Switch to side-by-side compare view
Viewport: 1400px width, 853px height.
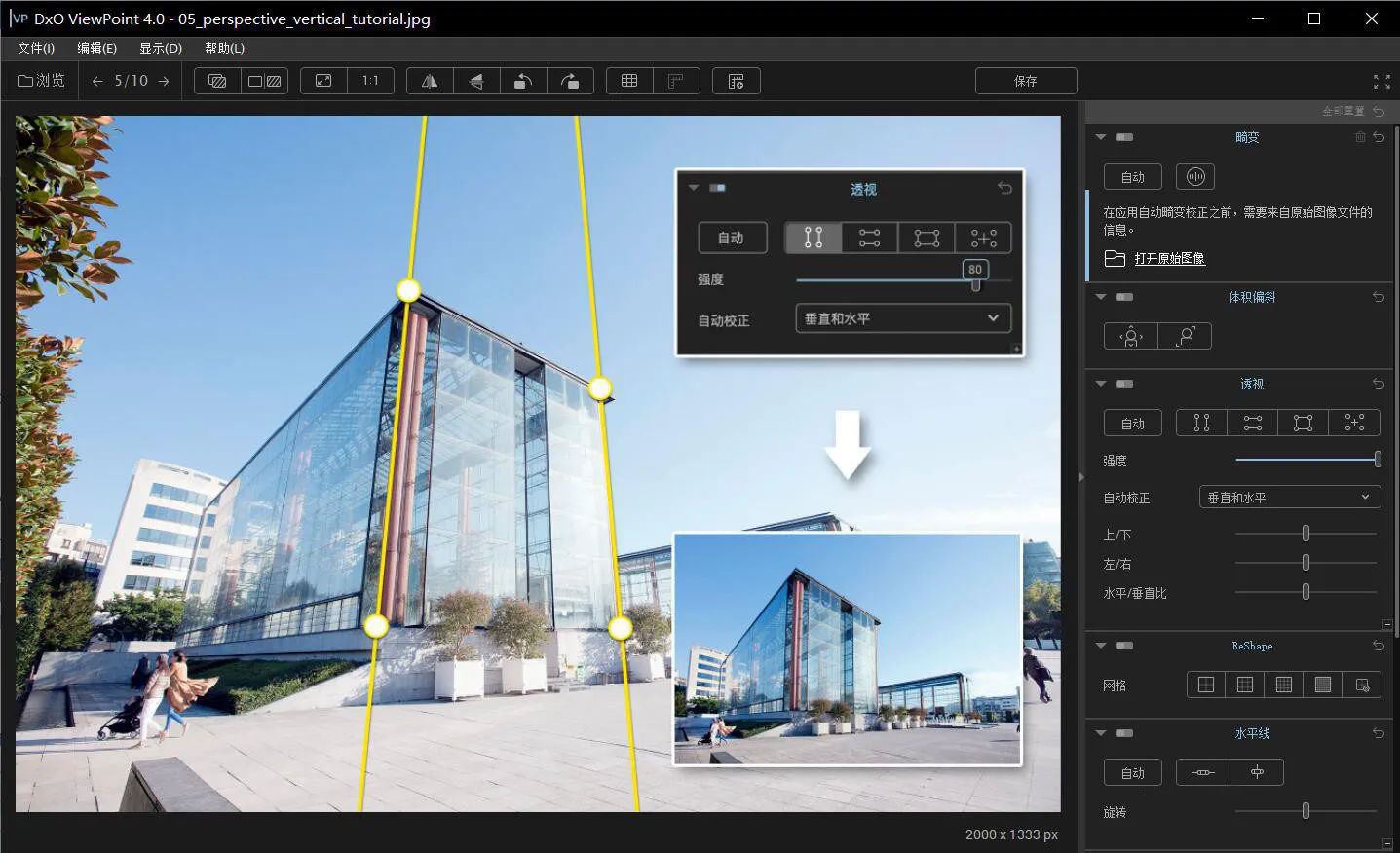265,81
